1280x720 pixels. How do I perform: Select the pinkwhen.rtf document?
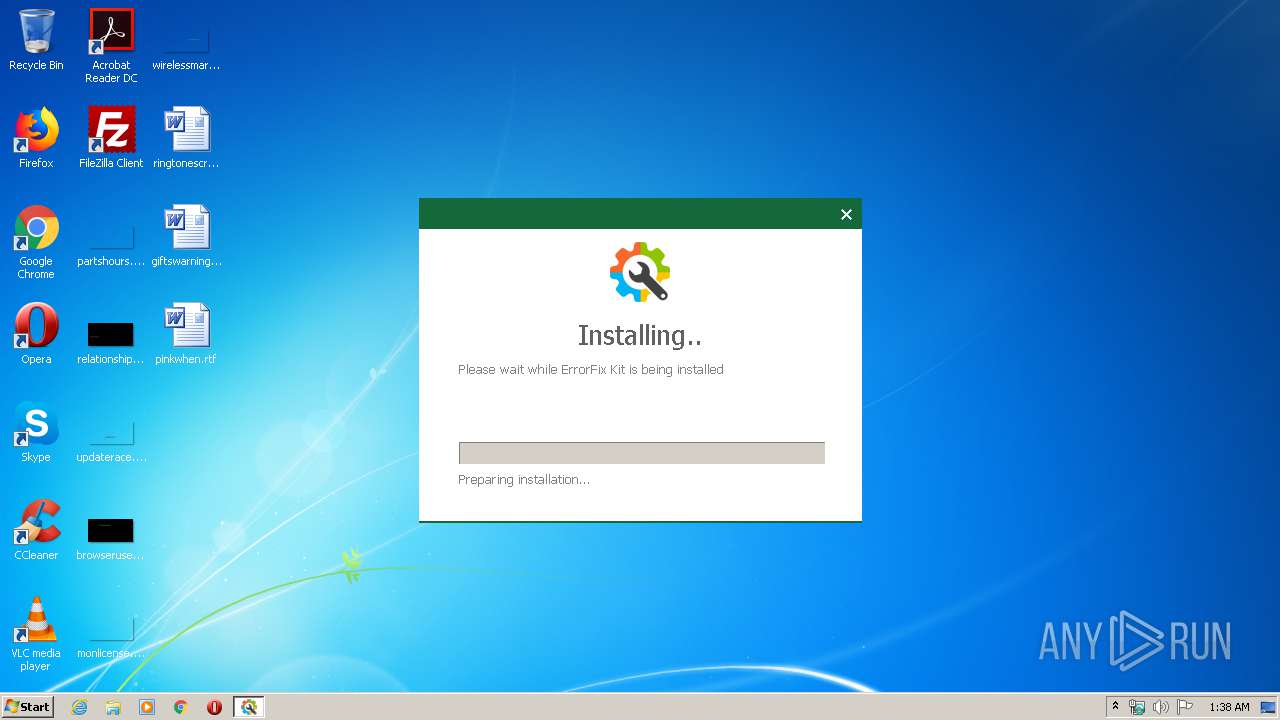point(186,334)
